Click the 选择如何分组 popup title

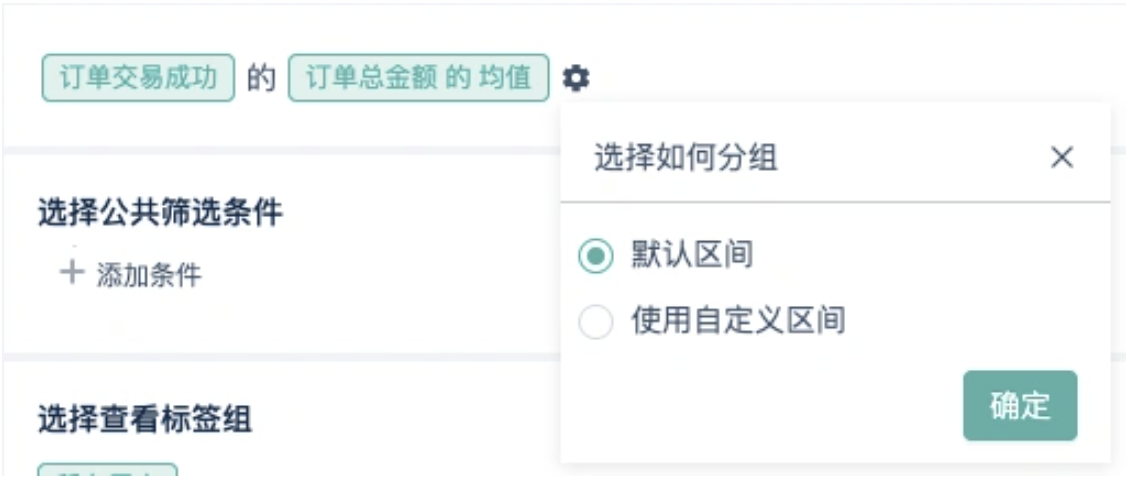686,159
